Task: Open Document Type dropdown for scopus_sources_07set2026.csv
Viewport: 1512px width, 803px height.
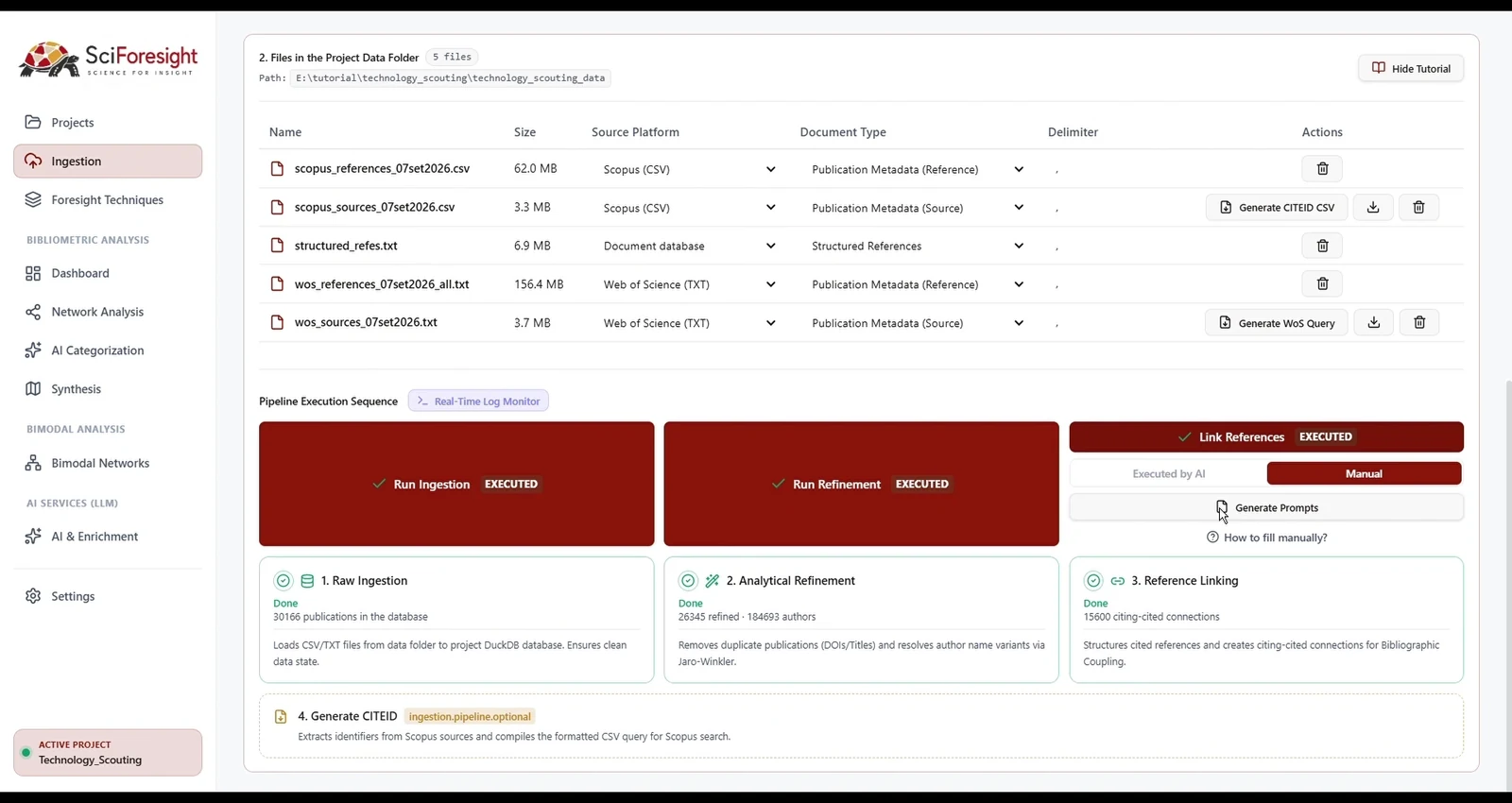Action: (x=918, y=208)
